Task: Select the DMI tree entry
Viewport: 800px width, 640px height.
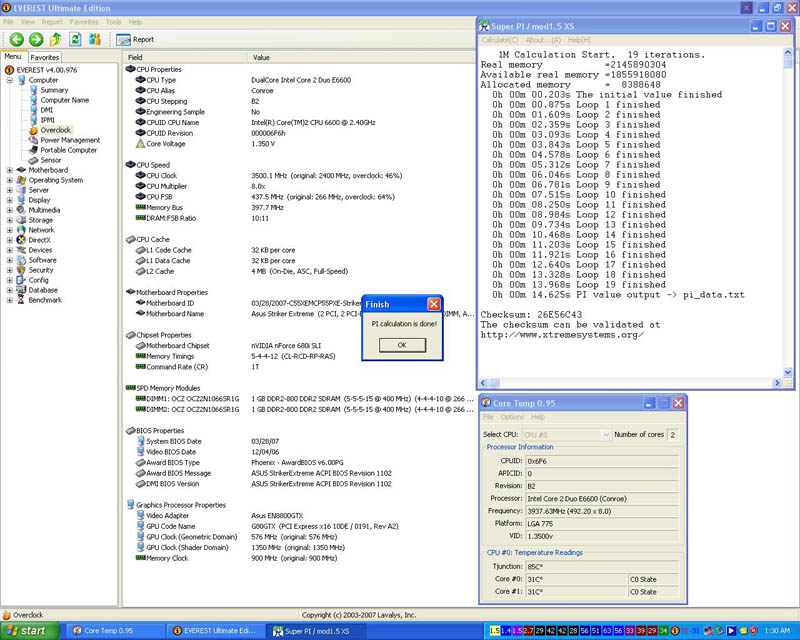Action: click(46, 110)
